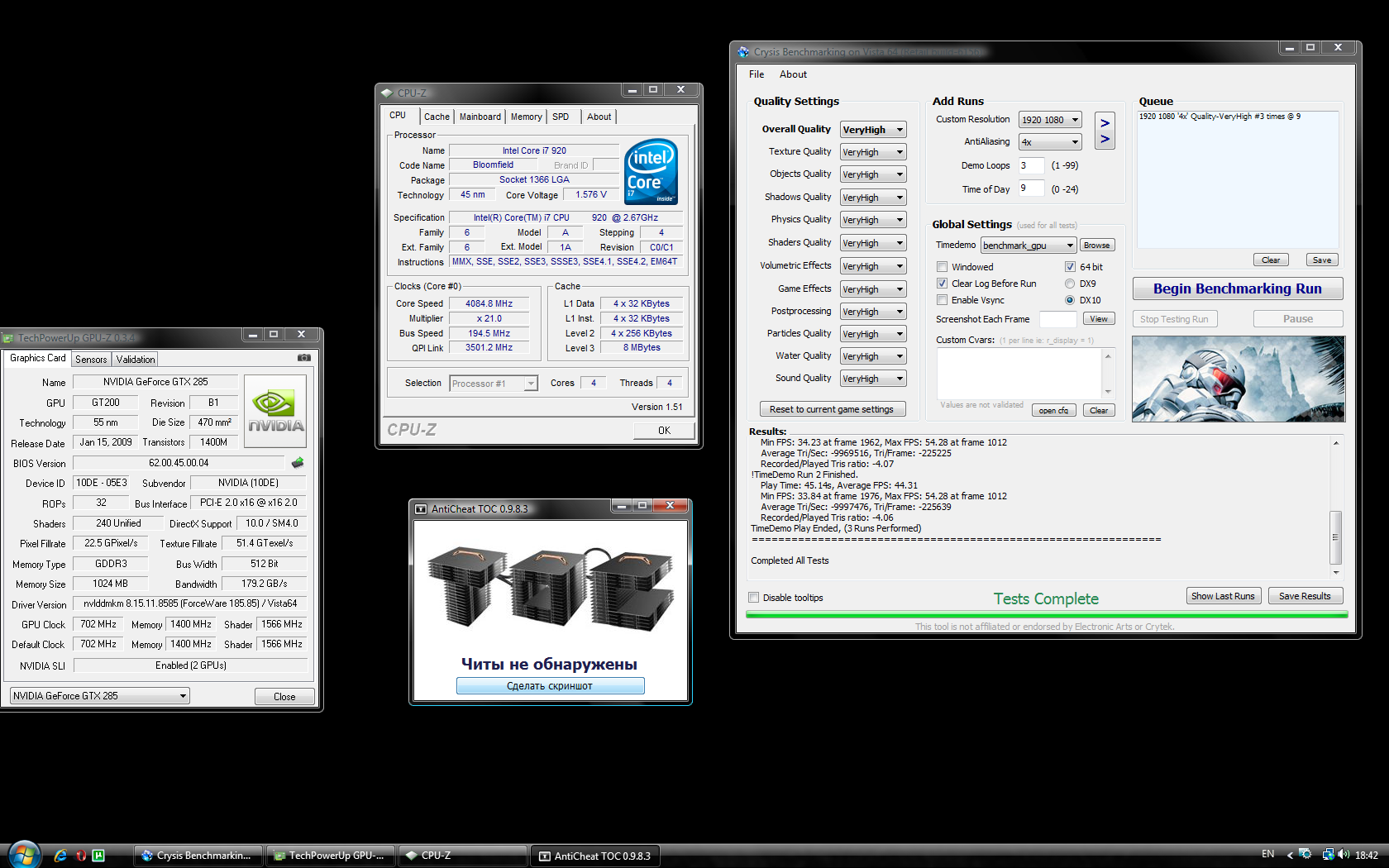The image size is (1389, 868).
Task: Switch to GPU-Z Validation tab
Action: tap(136, 360)
